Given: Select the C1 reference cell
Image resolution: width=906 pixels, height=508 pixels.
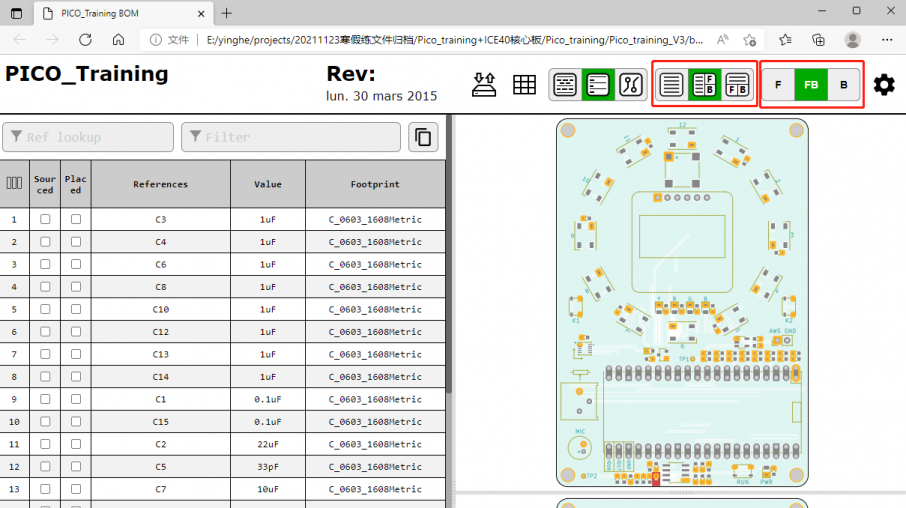Looking at the screenshot, I should coord(161,399).
